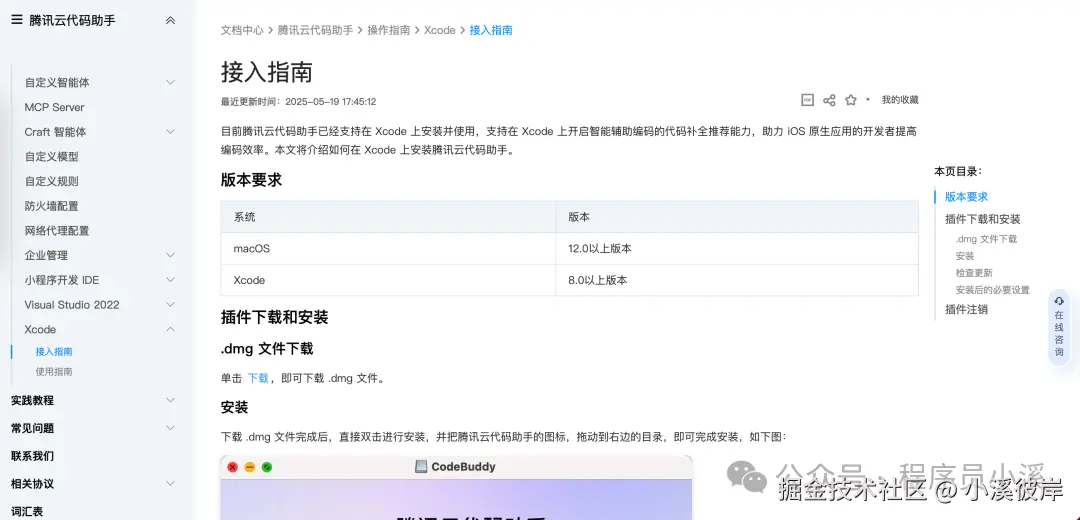
Task: Jump to 检查更新 in page contents
Action: [974, 273]
